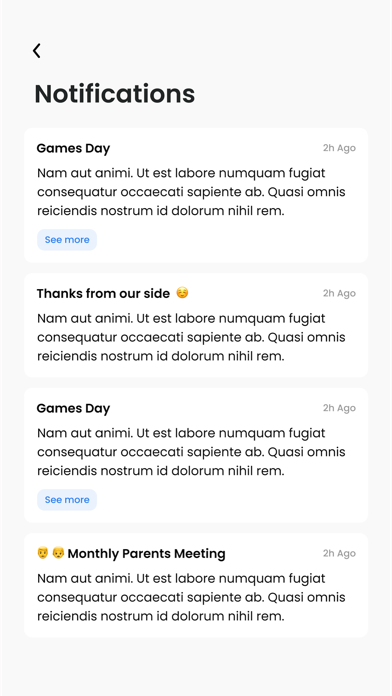
Task: Open the second Games Day notification title
Action: (x=73, y=409)
